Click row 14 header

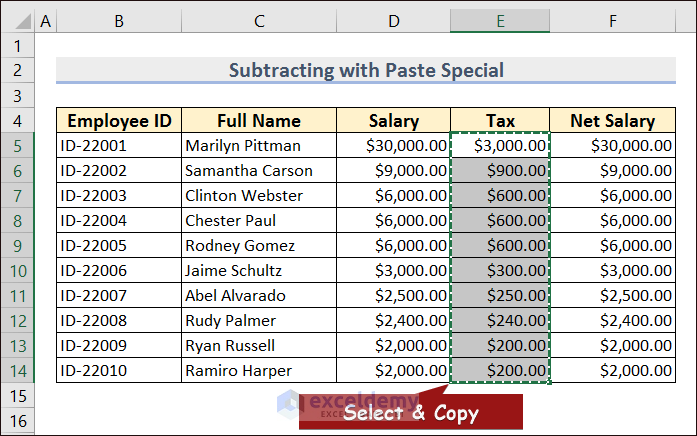click(x=17, y=370)
